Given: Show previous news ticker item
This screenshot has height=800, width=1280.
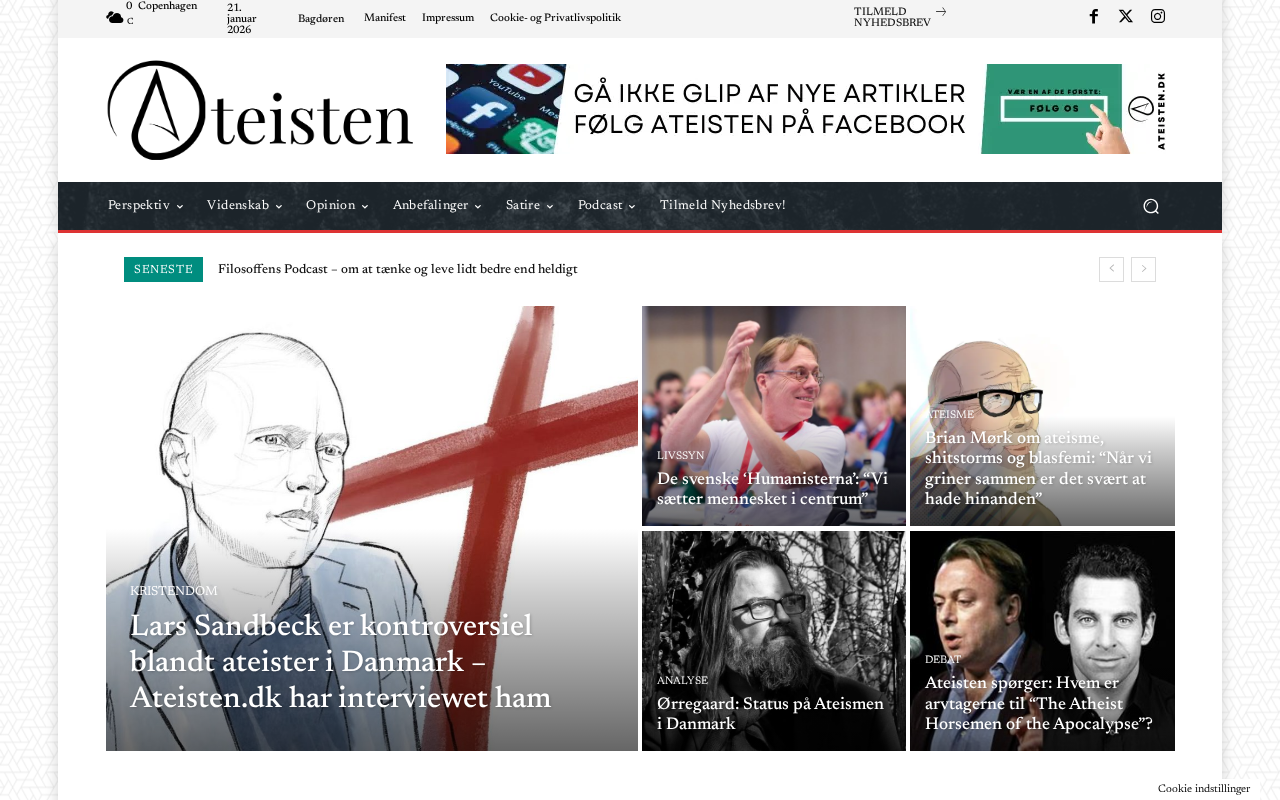Looking at the screenshot, I should point(1111,269).
